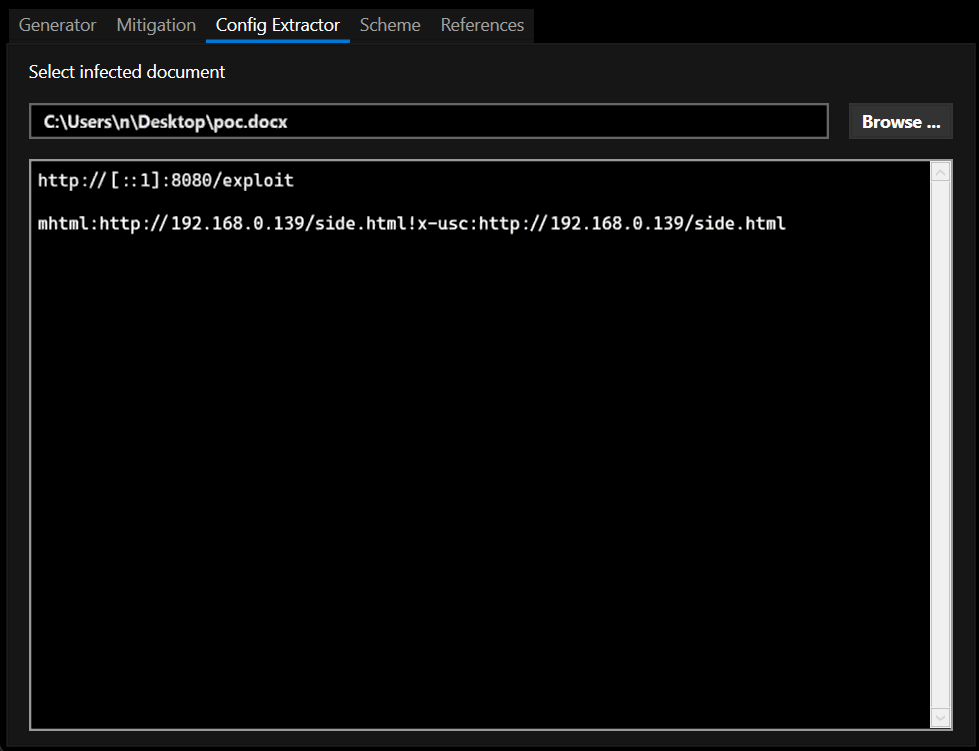Click the mhtml:http://192.168.0.139/side.html line
Image resolution: width=979 pixels, height=751 pixels.
click(411, 223)
